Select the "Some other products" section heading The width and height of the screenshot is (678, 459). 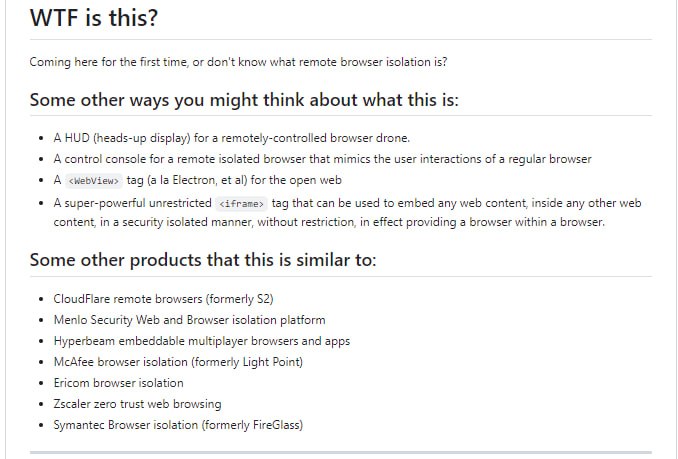(203, 260)
